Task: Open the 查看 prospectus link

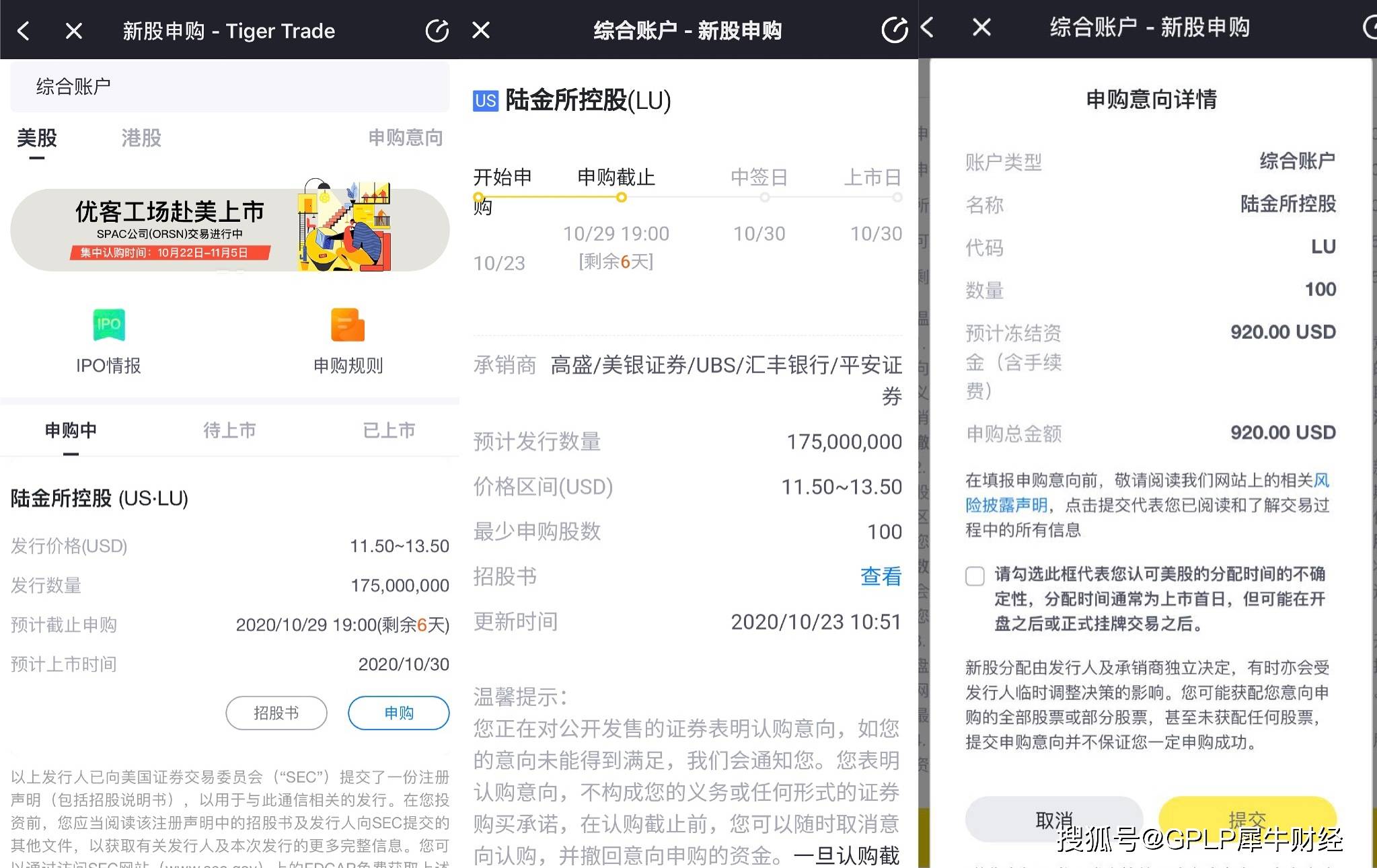Action: tap(881, 576)
